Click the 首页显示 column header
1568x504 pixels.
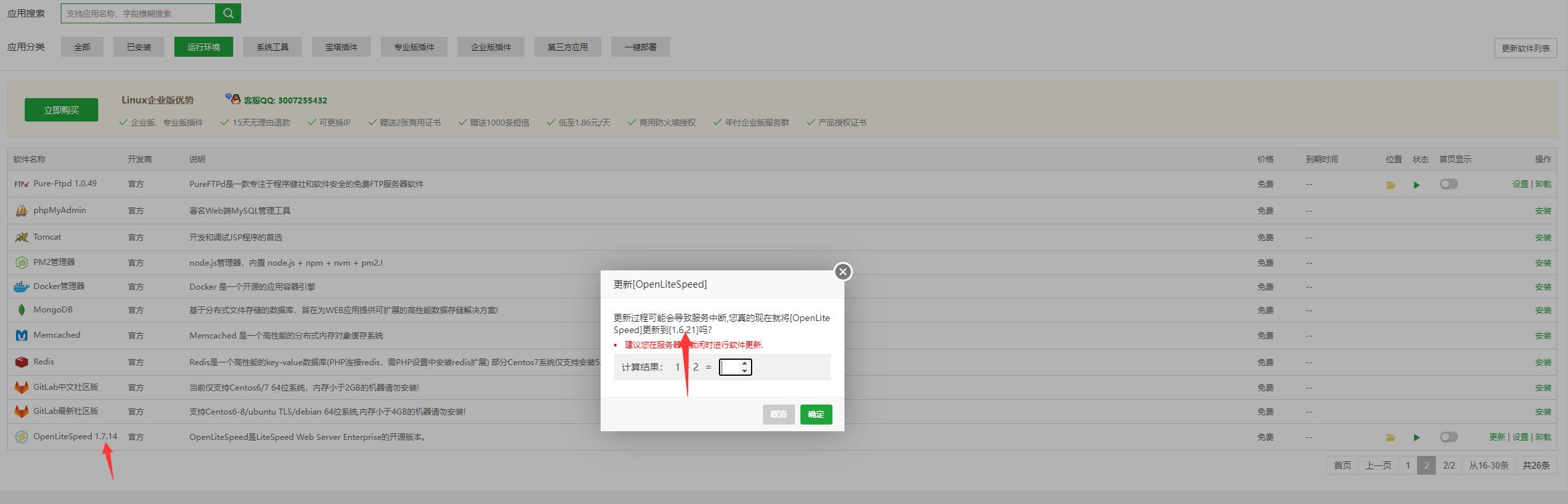tap(1455, 160)
